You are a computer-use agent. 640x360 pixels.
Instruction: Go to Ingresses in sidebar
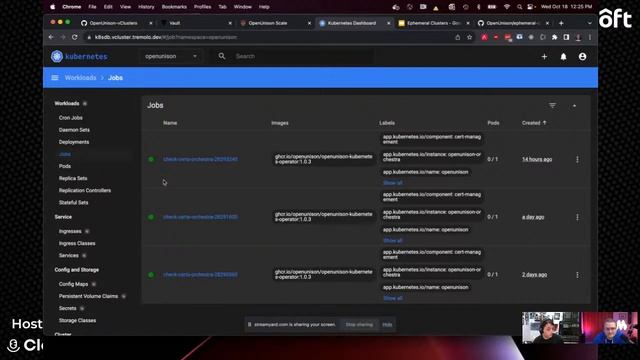tap(70, 231)
